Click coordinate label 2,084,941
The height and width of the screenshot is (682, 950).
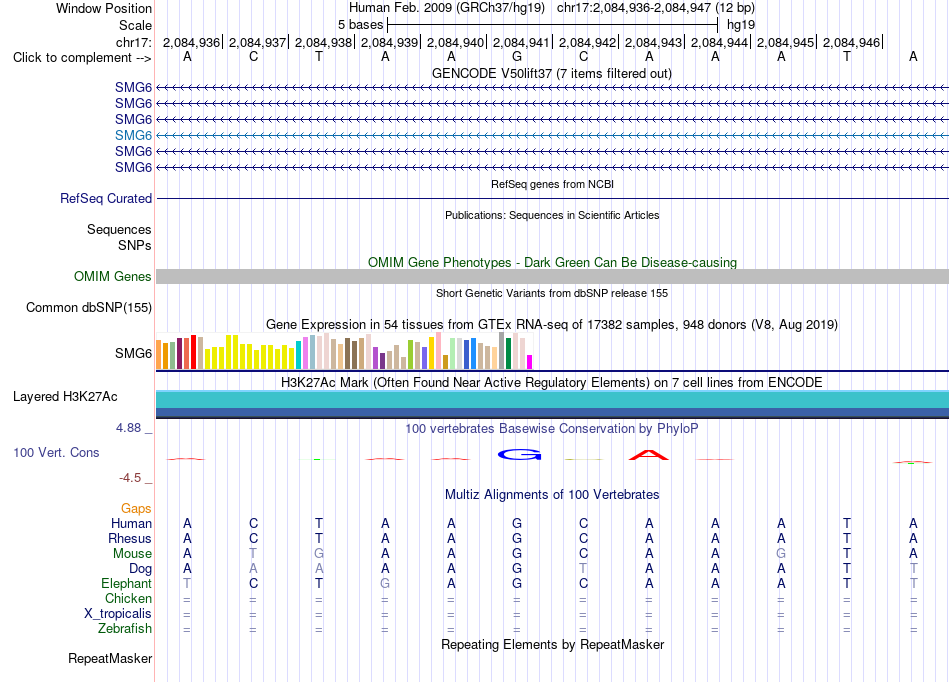(x=521, y=42)
